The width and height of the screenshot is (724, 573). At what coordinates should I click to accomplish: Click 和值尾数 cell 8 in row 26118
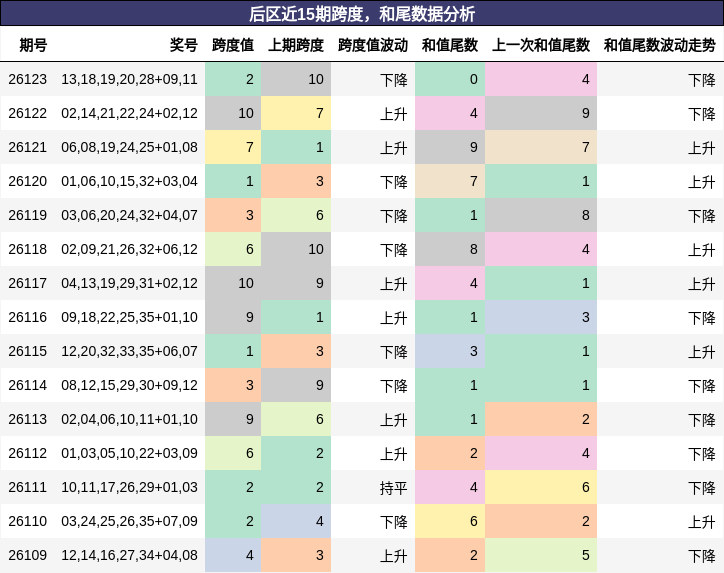(450, 249)
